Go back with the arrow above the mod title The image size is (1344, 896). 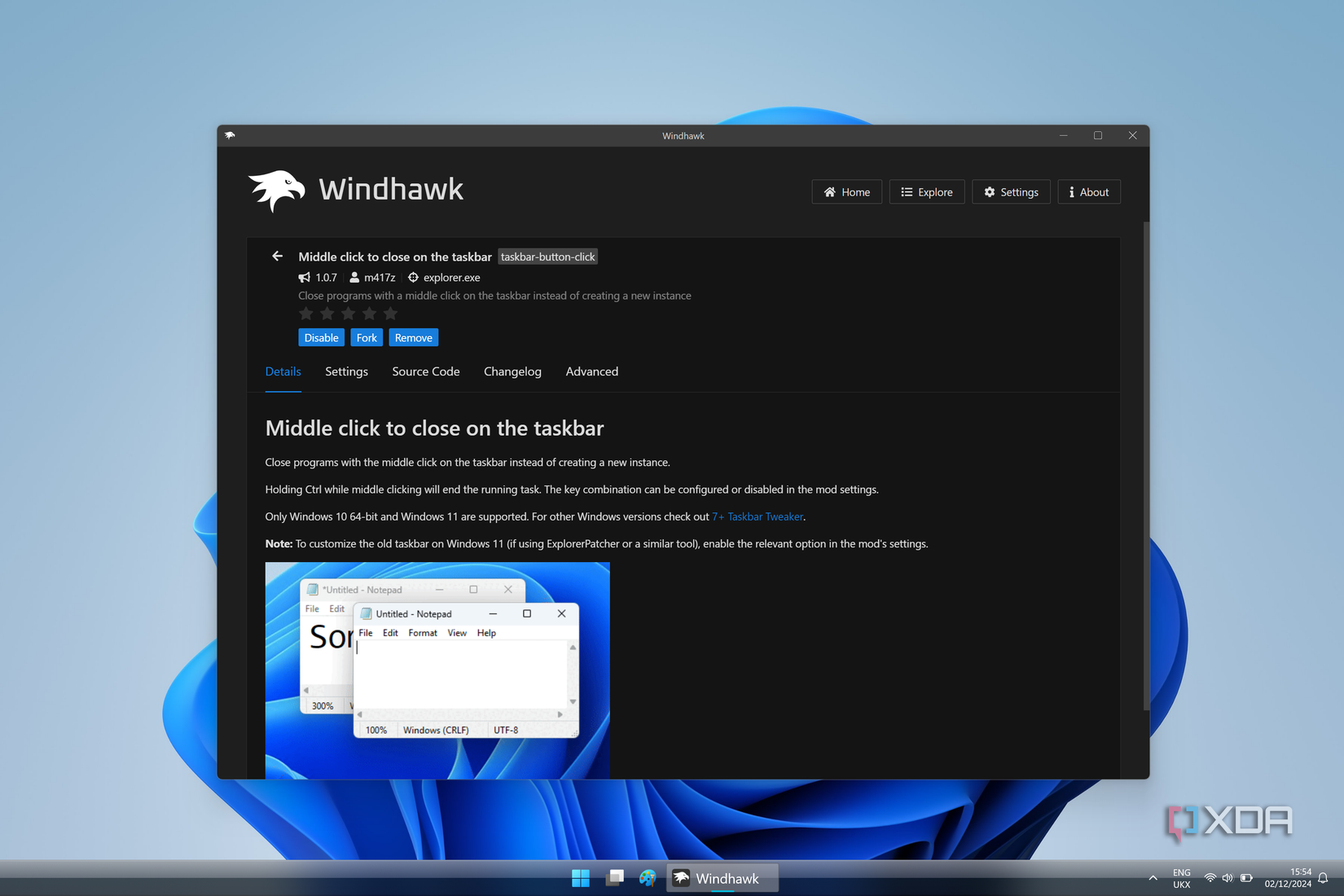point(277,256)
